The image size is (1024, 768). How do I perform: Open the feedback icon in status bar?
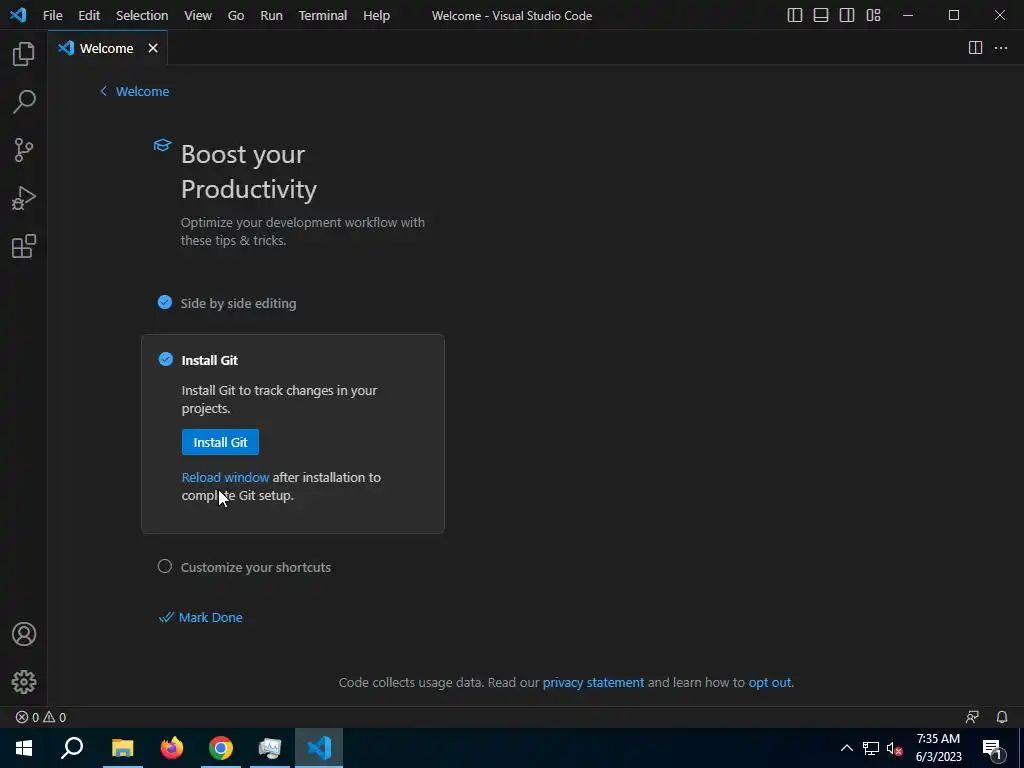[x=972, y=717]
